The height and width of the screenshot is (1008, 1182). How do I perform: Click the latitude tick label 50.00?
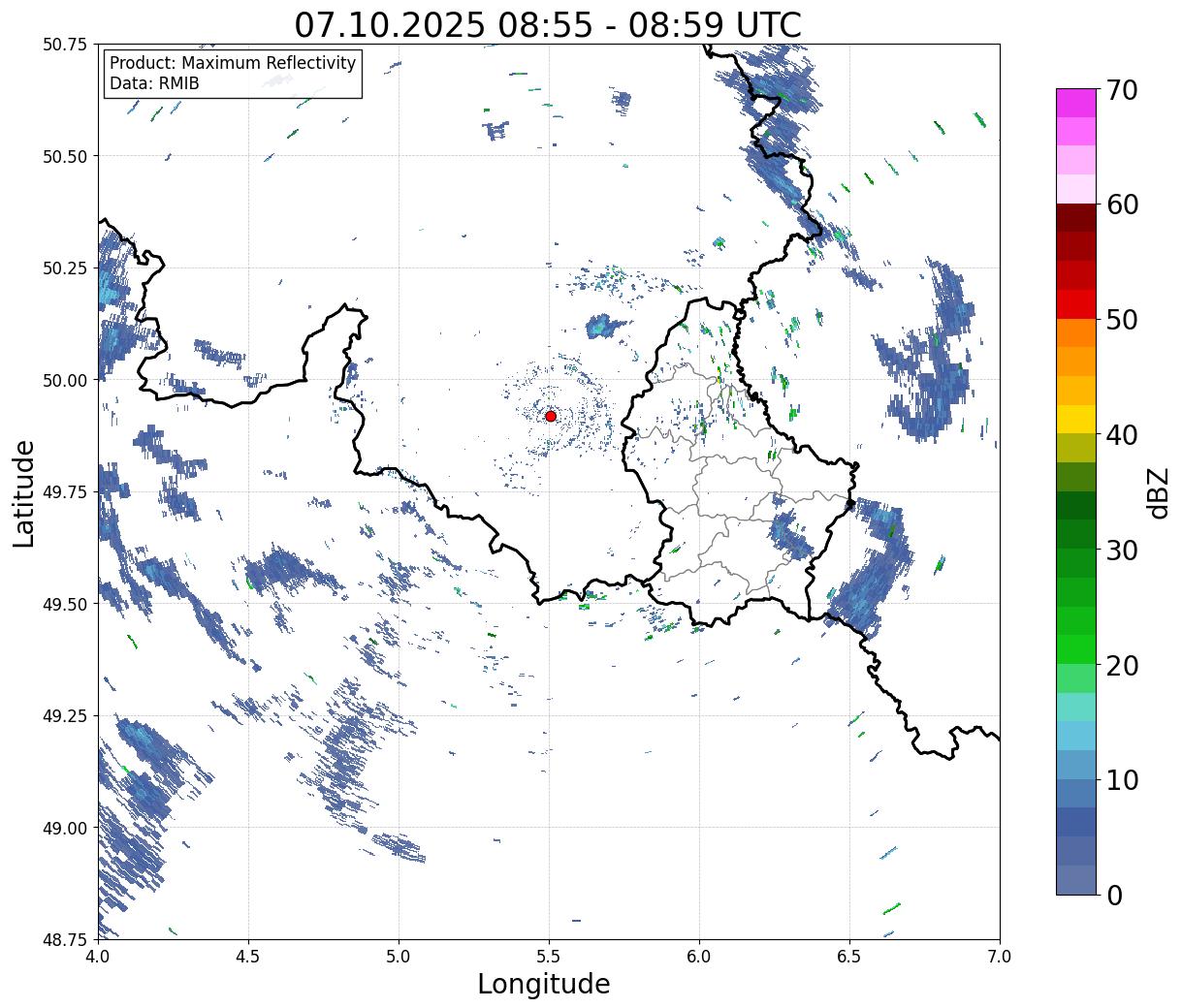click(65, 380)
